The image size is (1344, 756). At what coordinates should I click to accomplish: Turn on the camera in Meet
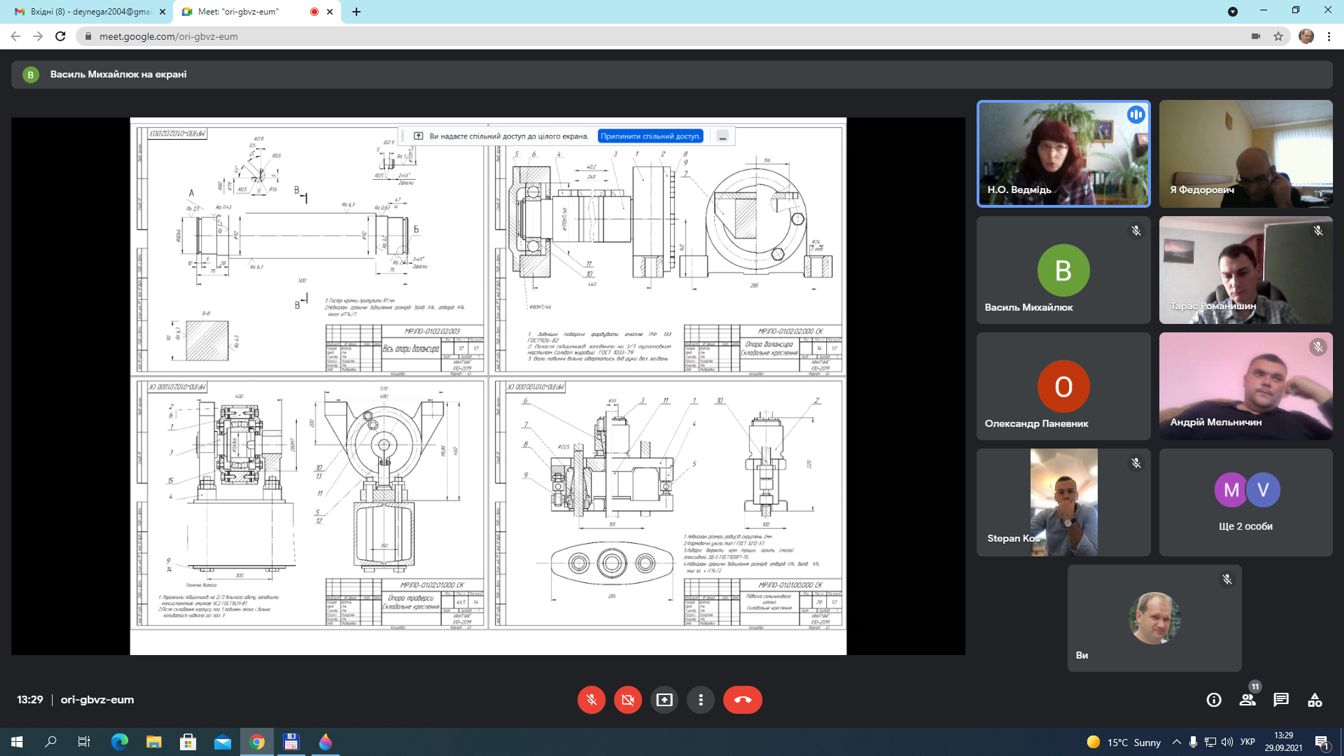tap(628, 700)
